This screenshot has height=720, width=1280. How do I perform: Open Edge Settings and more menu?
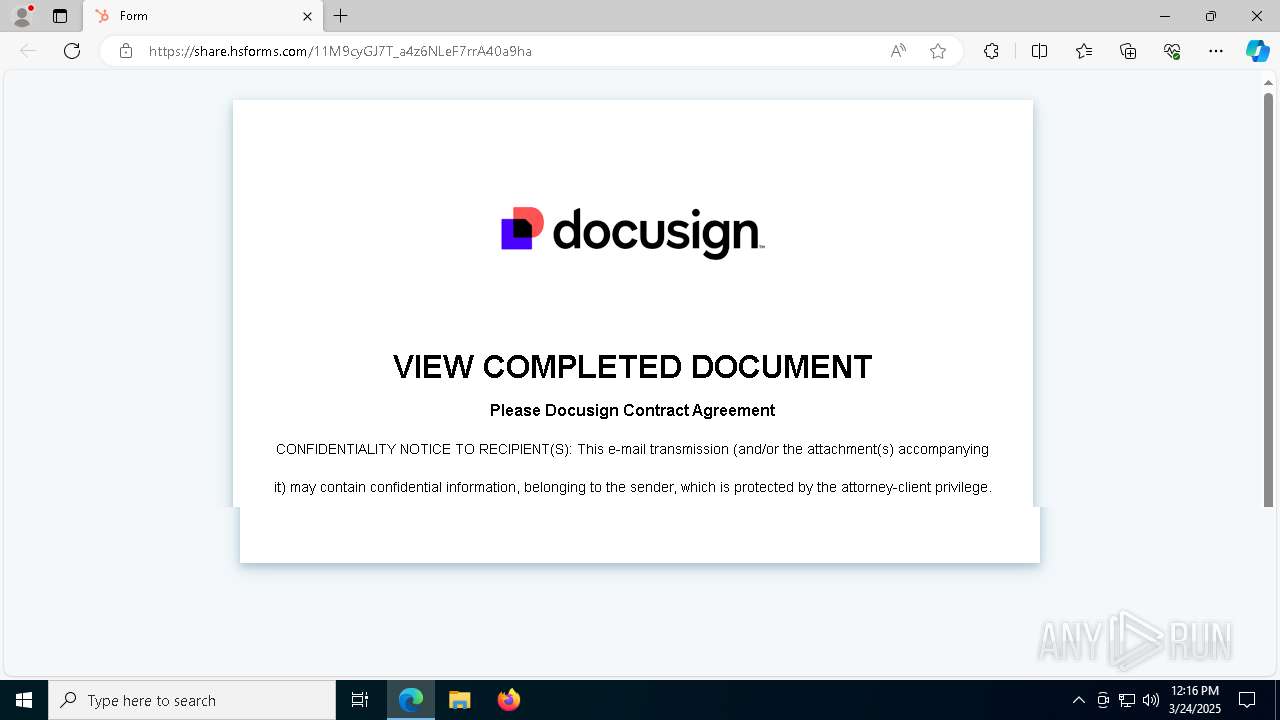[1216, 51]
